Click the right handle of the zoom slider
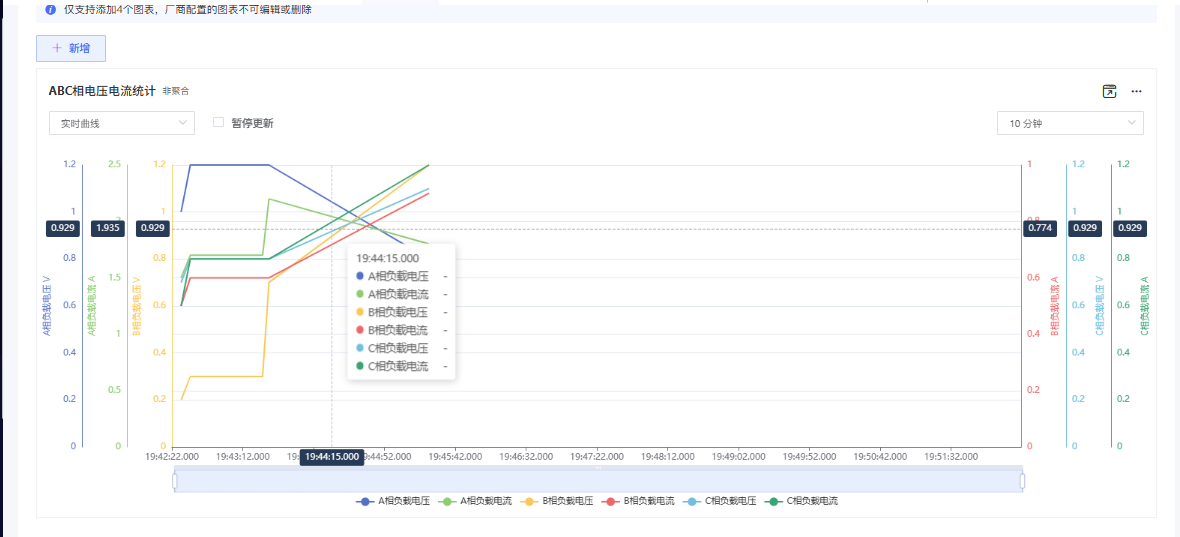1180x537 pixels. pos(1022,481)
